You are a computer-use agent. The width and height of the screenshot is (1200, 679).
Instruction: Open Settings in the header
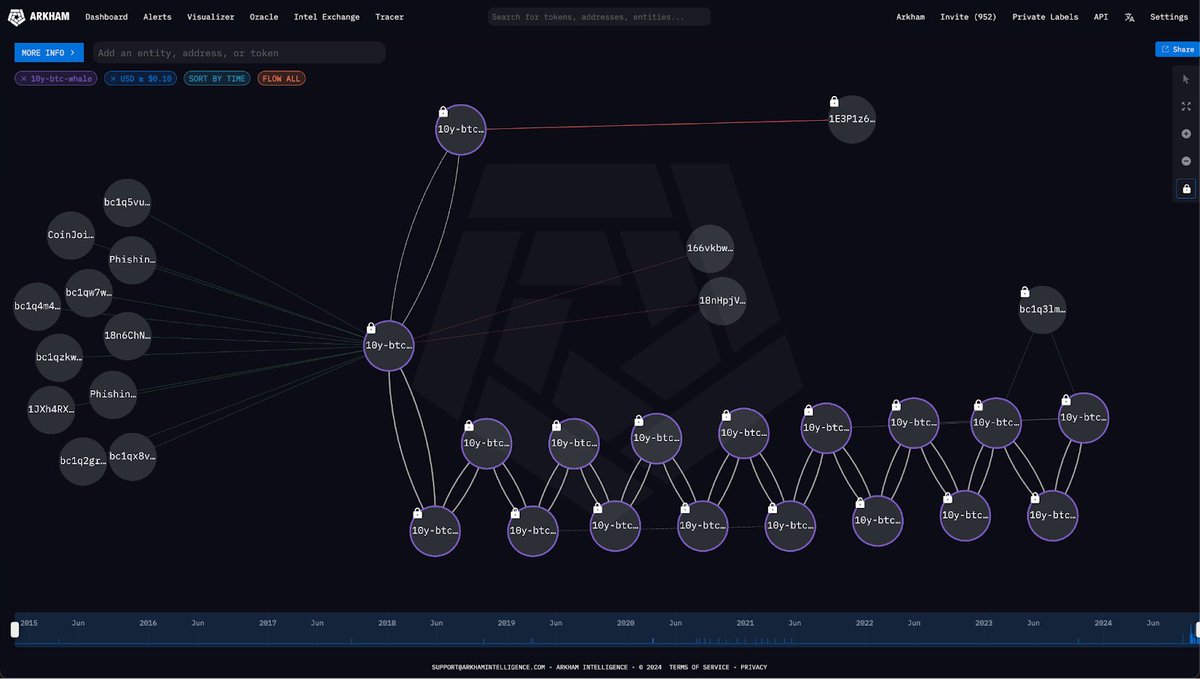tap(1169, 17)
